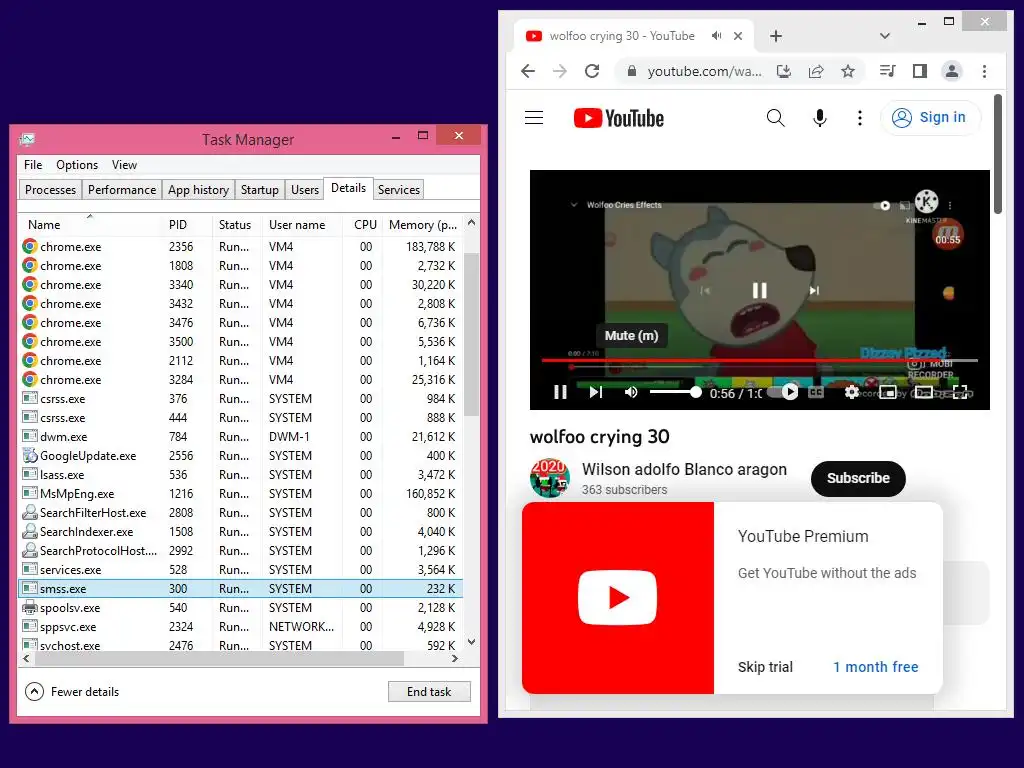Open Task Manager View menu
The image size is (1024, 768).
click(124, 165)
